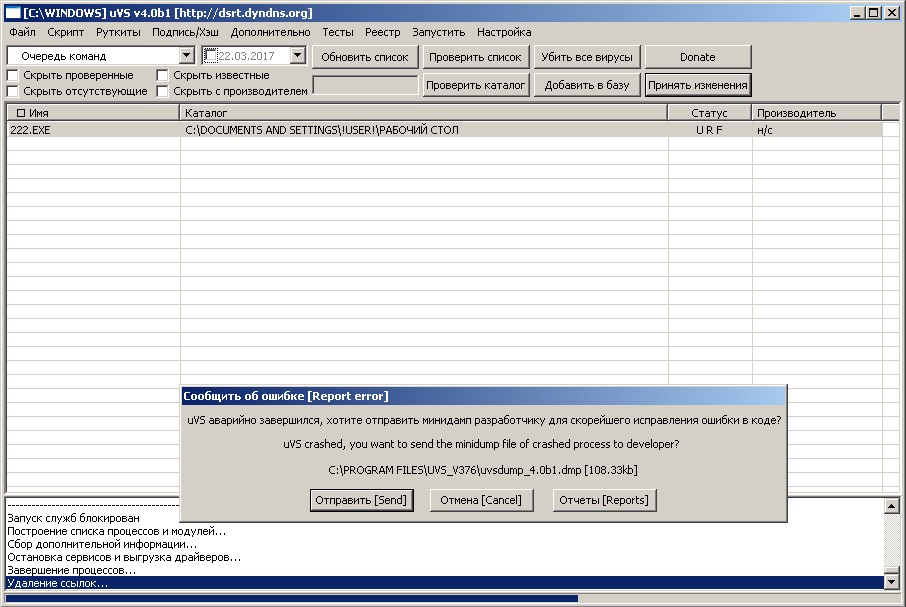Sort by the Производитель column header

pyautogui.click(x=816, y=113)
